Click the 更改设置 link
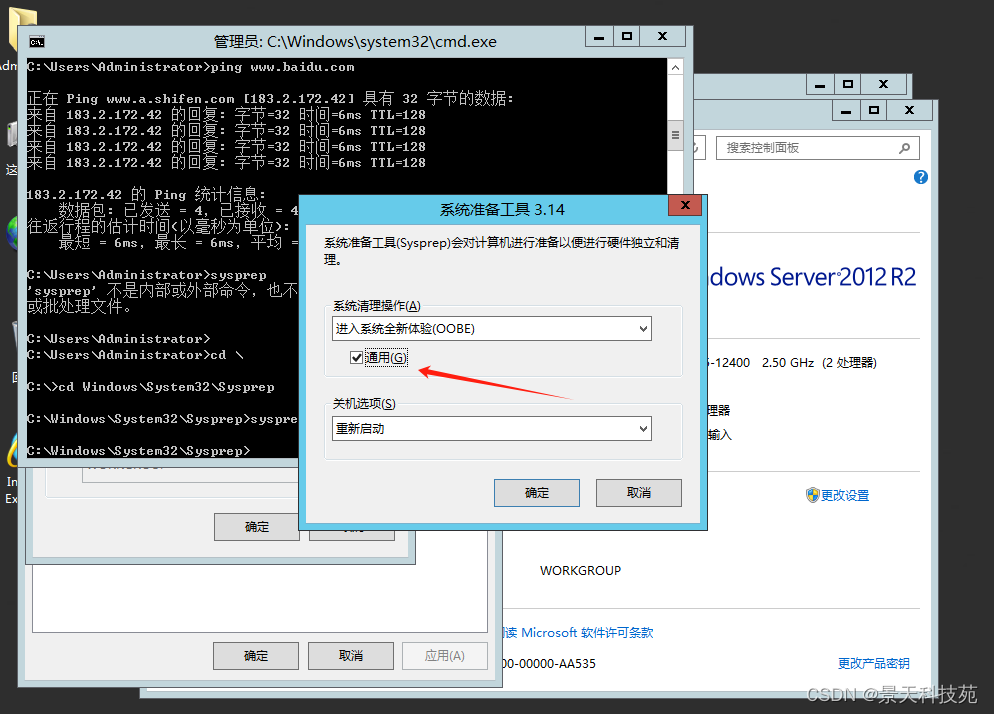The width and height of the screenshot is (994, 714). click(x=845, y=495)
